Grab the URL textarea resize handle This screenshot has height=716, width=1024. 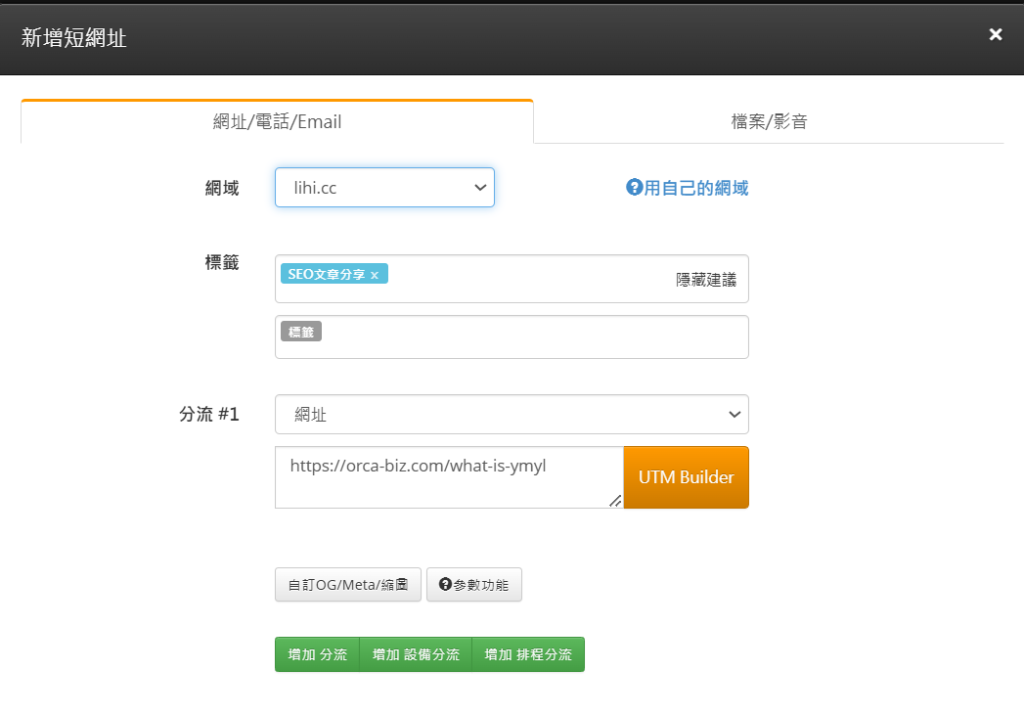(x=615, y=501)
